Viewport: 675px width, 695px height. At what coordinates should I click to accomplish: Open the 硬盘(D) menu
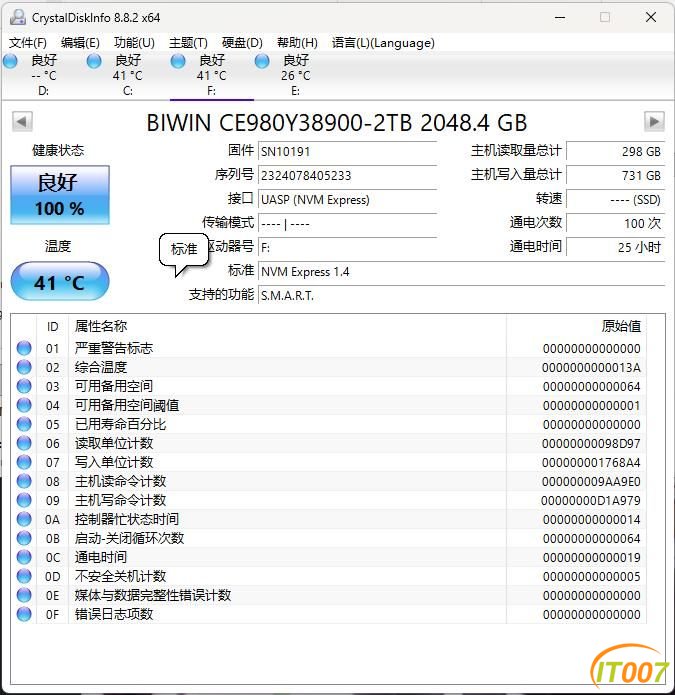pyautogui.click(x=242, y=43)
